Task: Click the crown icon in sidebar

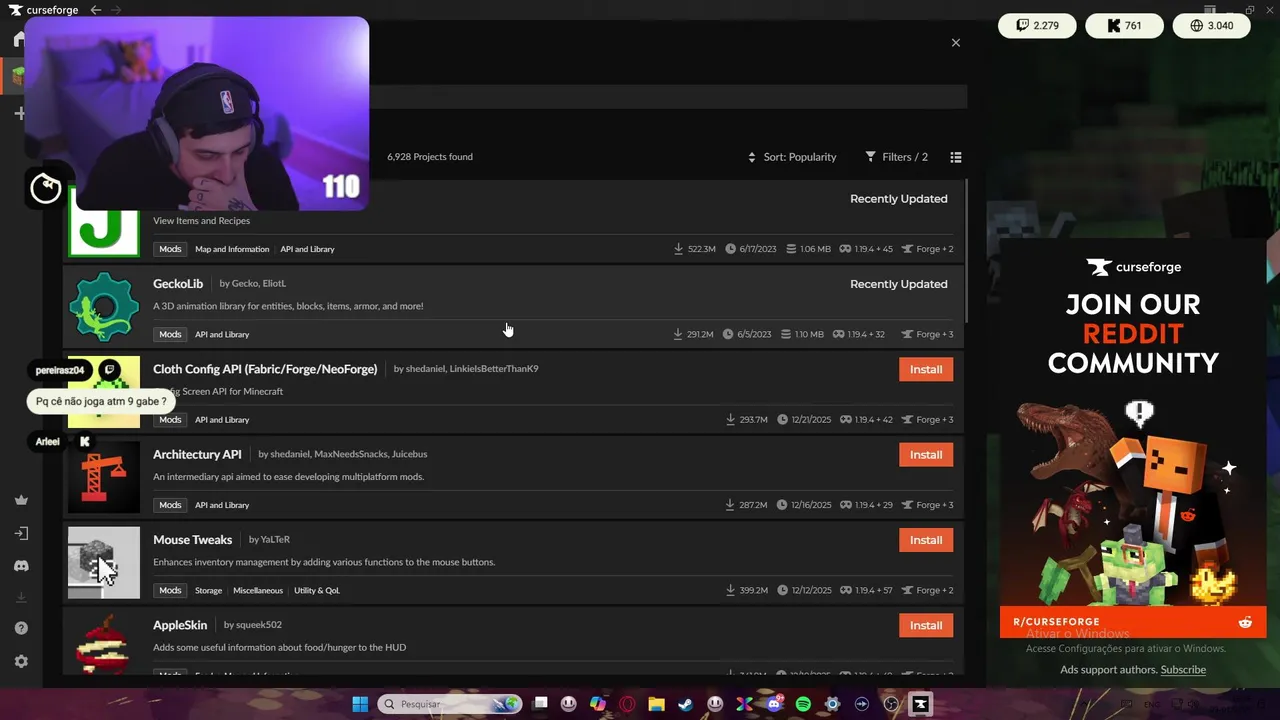Action: click(x=21, y=500)
